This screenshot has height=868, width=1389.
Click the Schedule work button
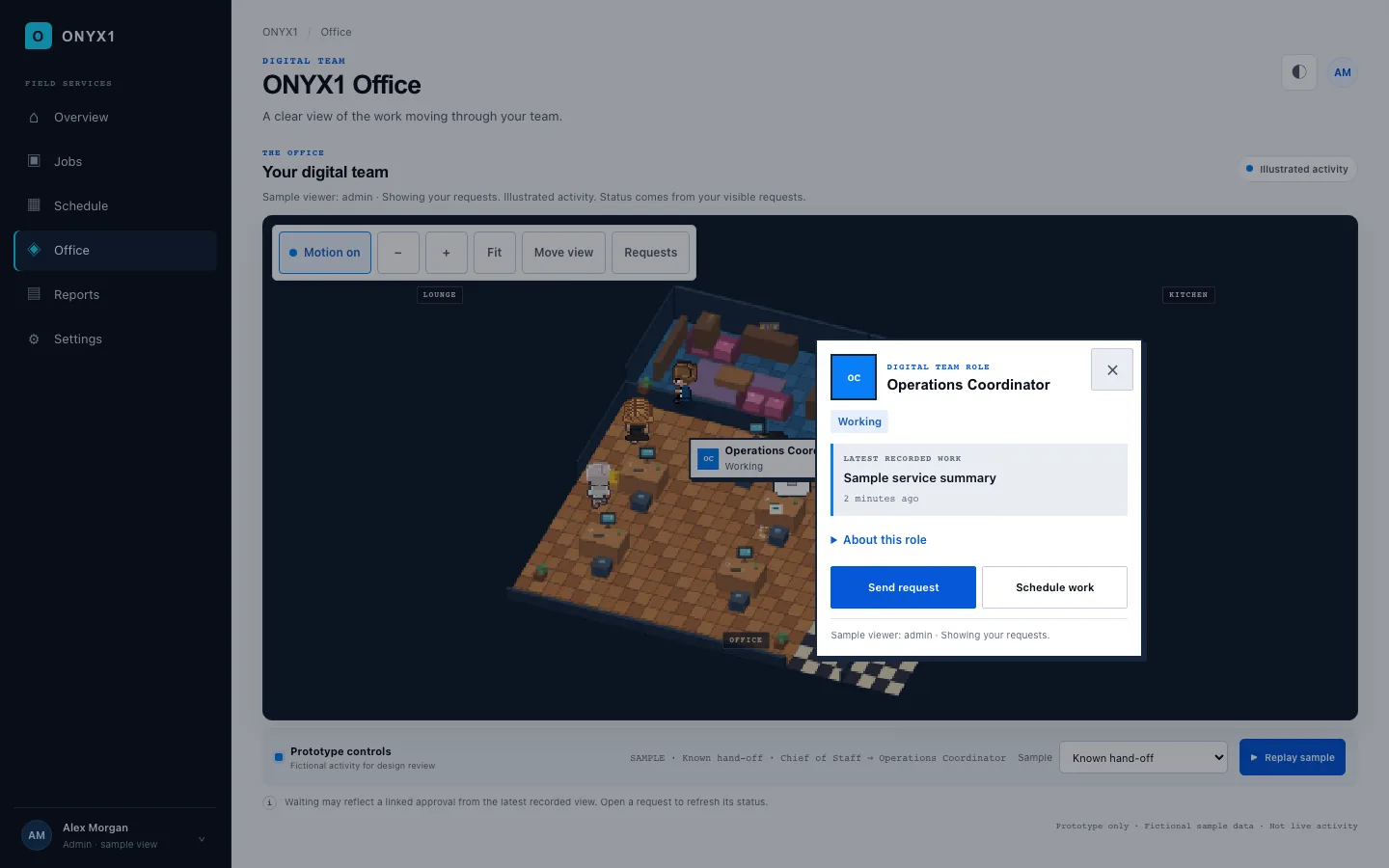[x=1054, y=587]
